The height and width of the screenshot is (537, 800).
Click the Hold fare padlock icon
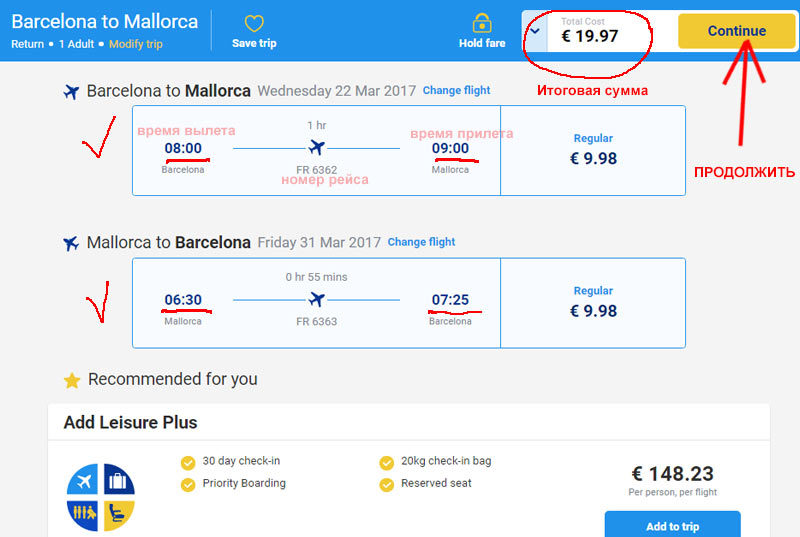482,23
